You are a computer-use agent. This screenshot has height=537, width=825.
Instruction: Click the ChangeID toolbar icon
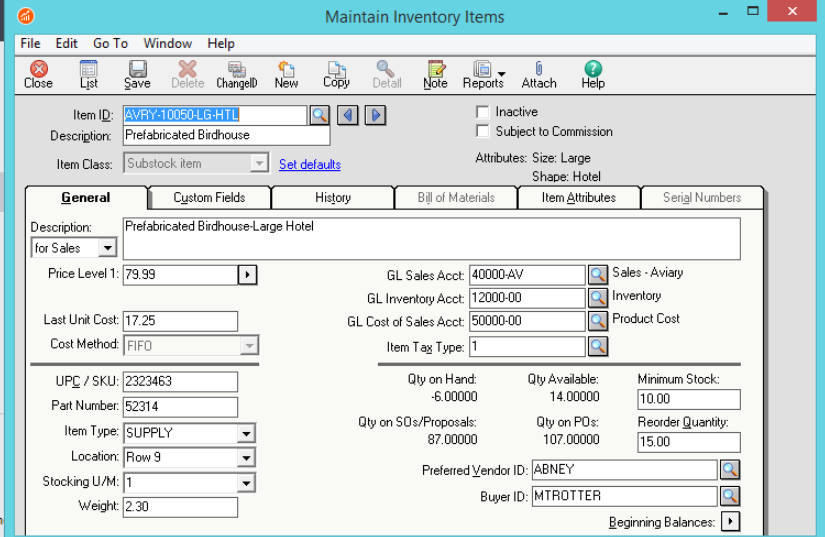coord(237,74)
